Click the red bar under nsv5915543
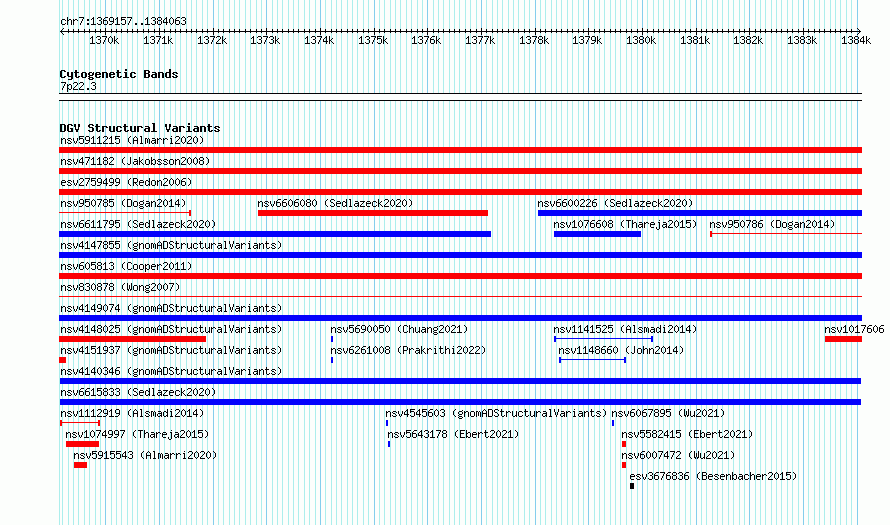Screen dimensions: 890x525 [x=81, y=465]
